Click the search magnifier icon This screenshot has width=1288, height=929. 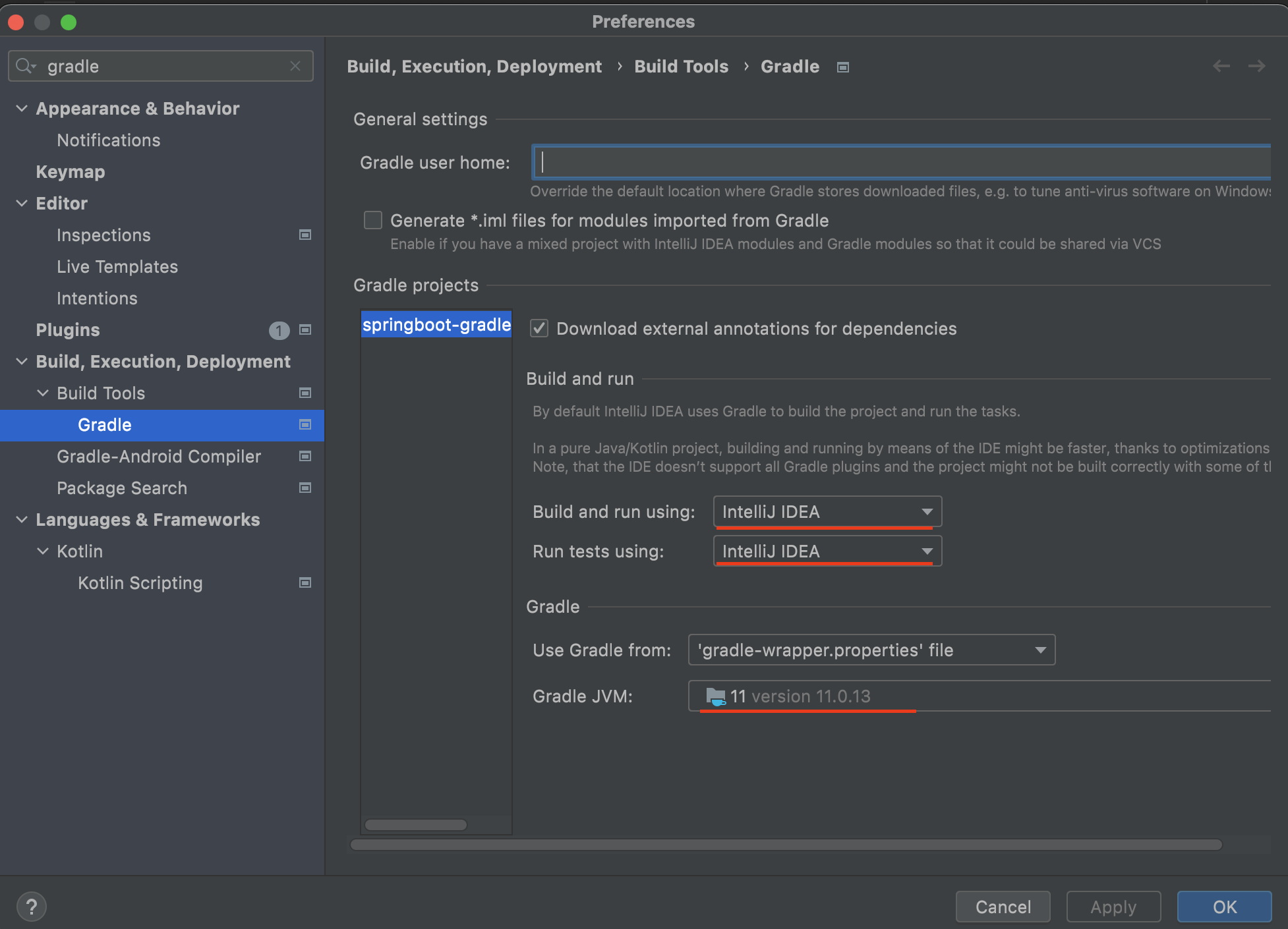click(25, 66)
